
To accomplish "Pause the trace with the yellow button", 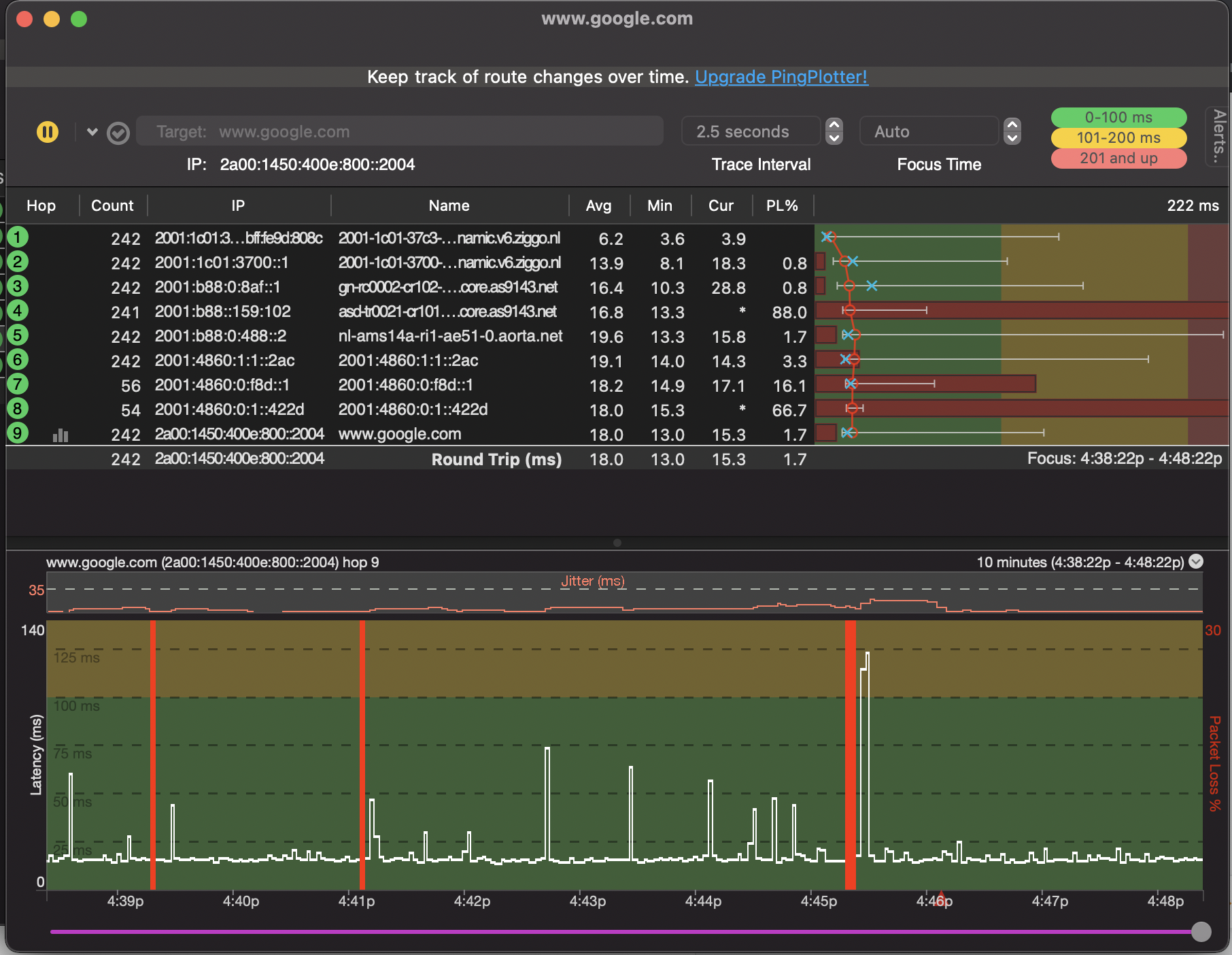I will pyautogui.click(x=48, y=132).
